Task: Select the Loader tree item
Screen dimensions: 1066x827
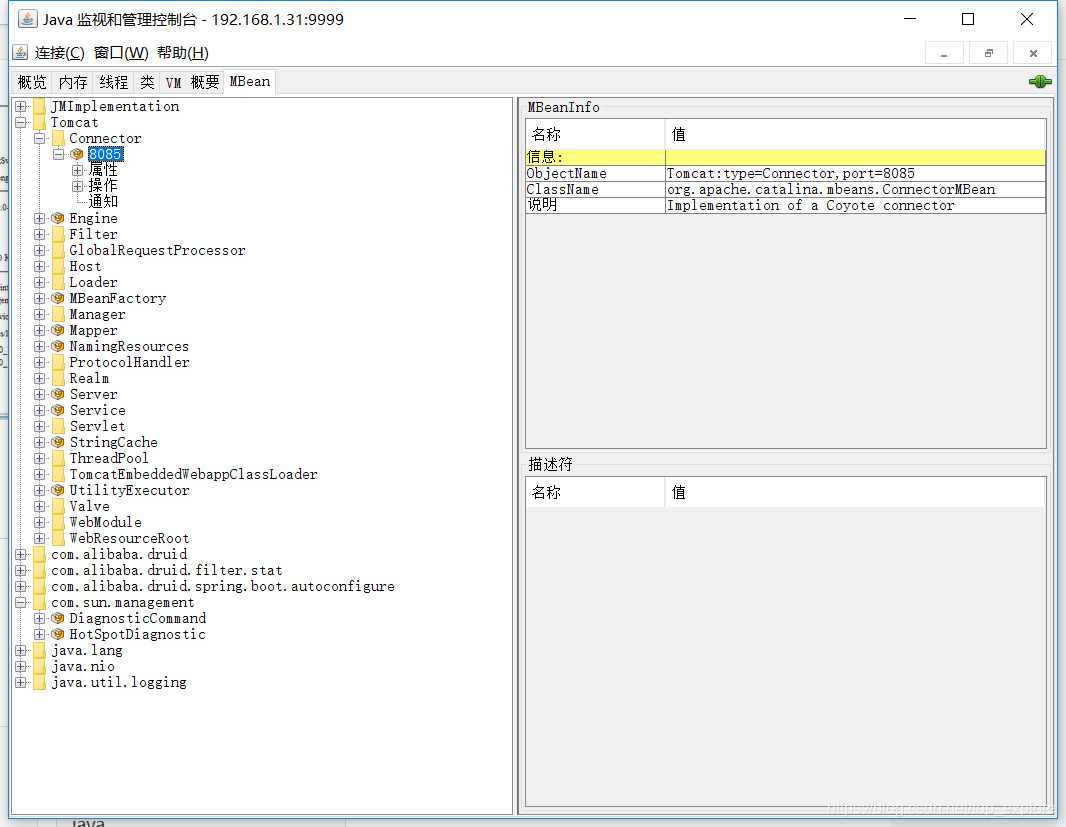Action: (x=93, y=282)
